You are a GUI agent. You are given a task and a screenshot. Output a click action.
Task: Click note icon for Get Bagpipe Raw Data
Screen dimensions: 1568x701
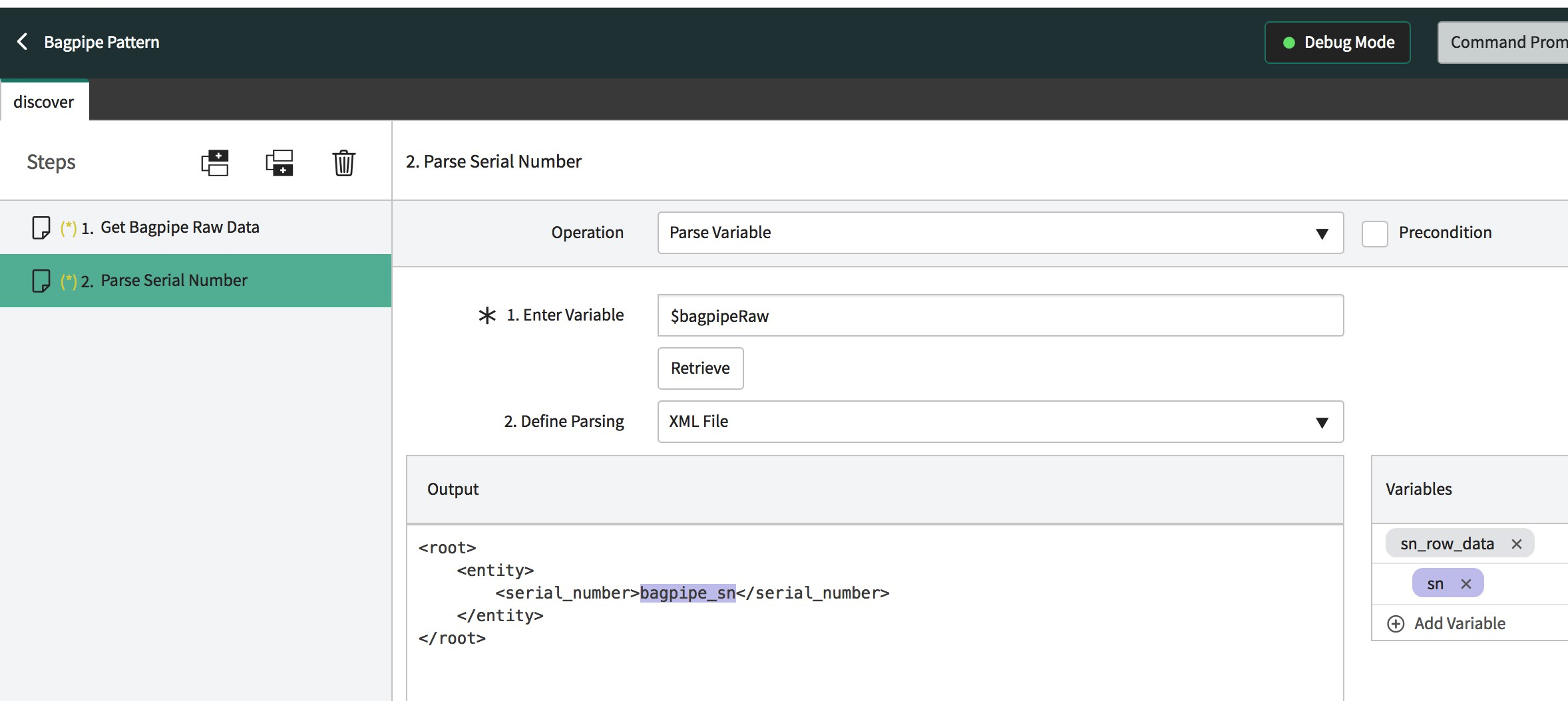(x=41, y=227)
